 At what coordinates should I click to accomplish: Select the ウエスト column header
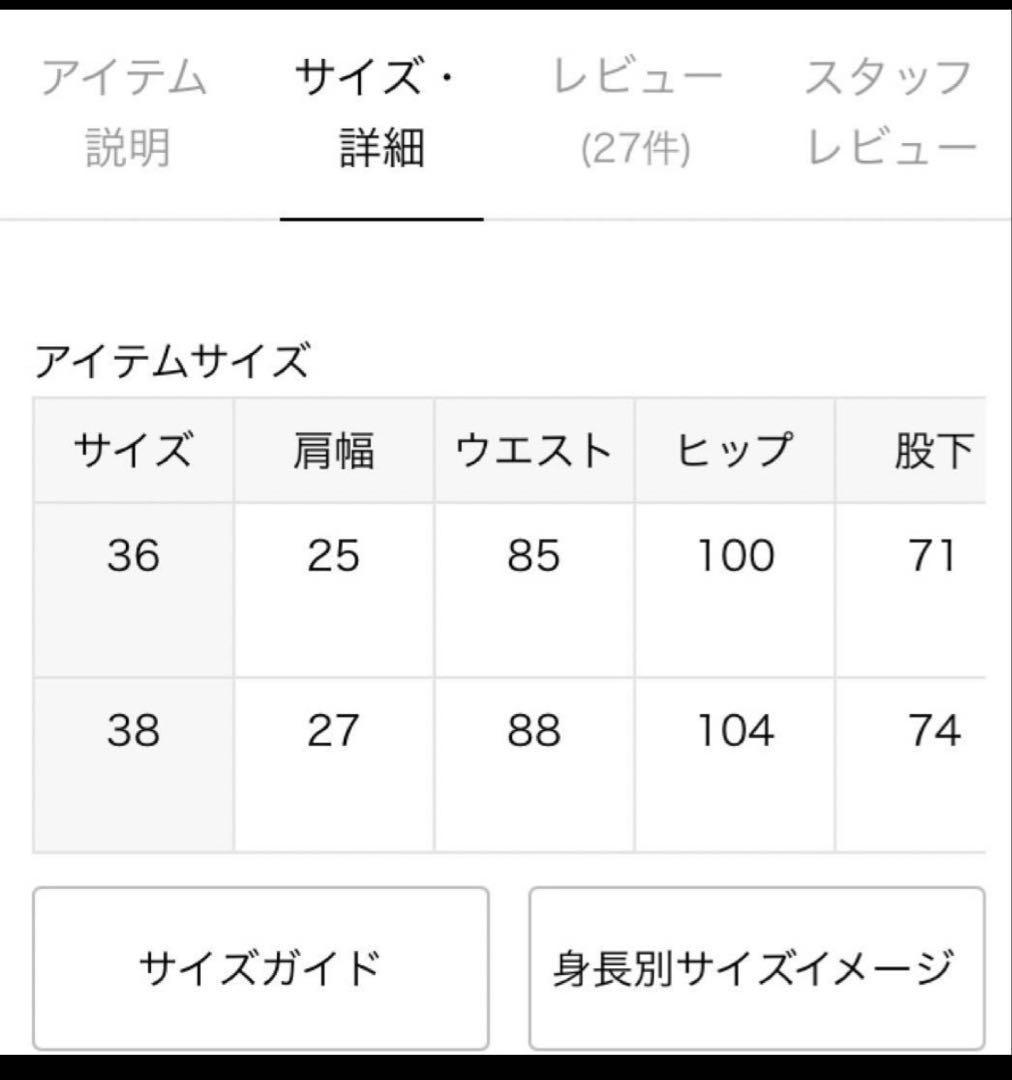tap(534, 450)
